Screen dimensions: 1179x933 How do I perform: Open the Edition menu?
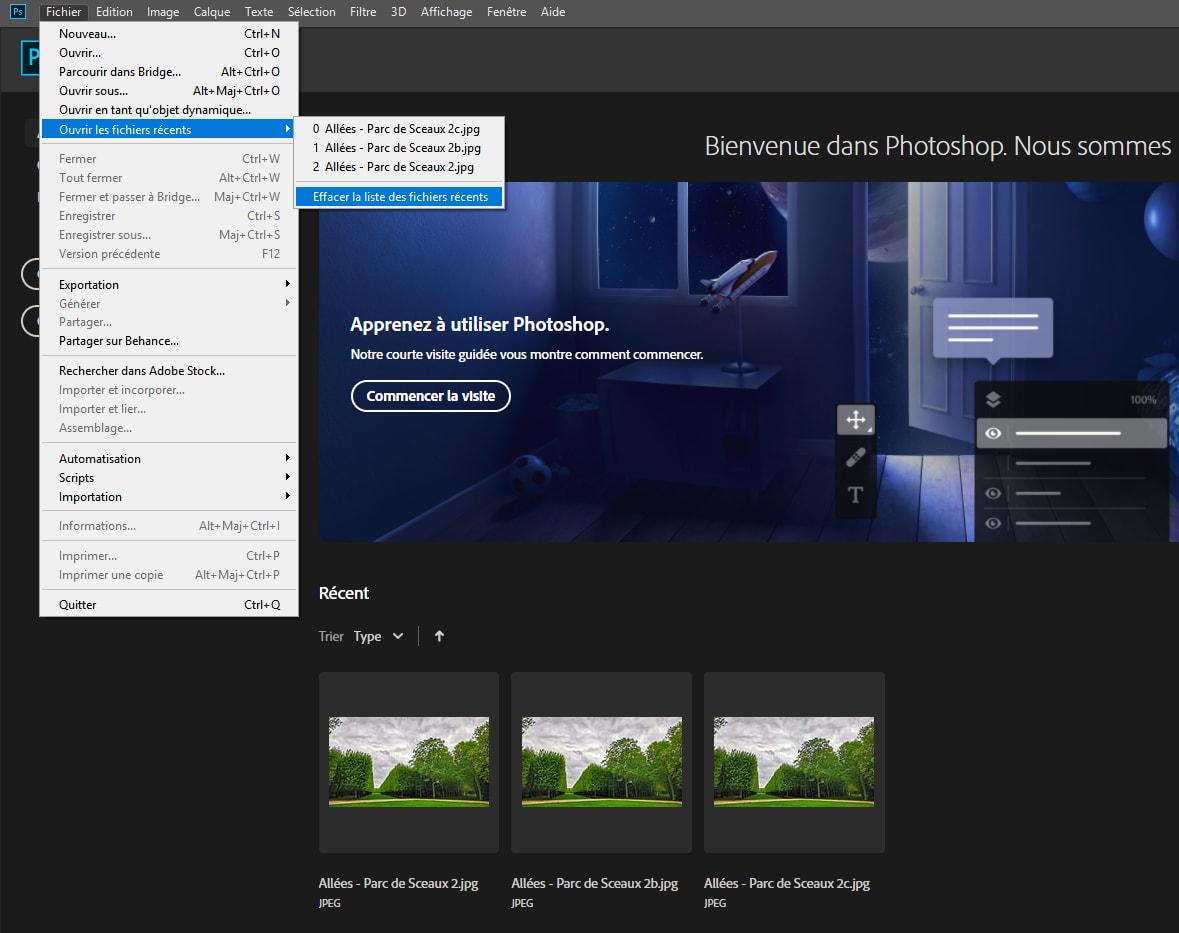pyautogui.click(x=114, y=11)
